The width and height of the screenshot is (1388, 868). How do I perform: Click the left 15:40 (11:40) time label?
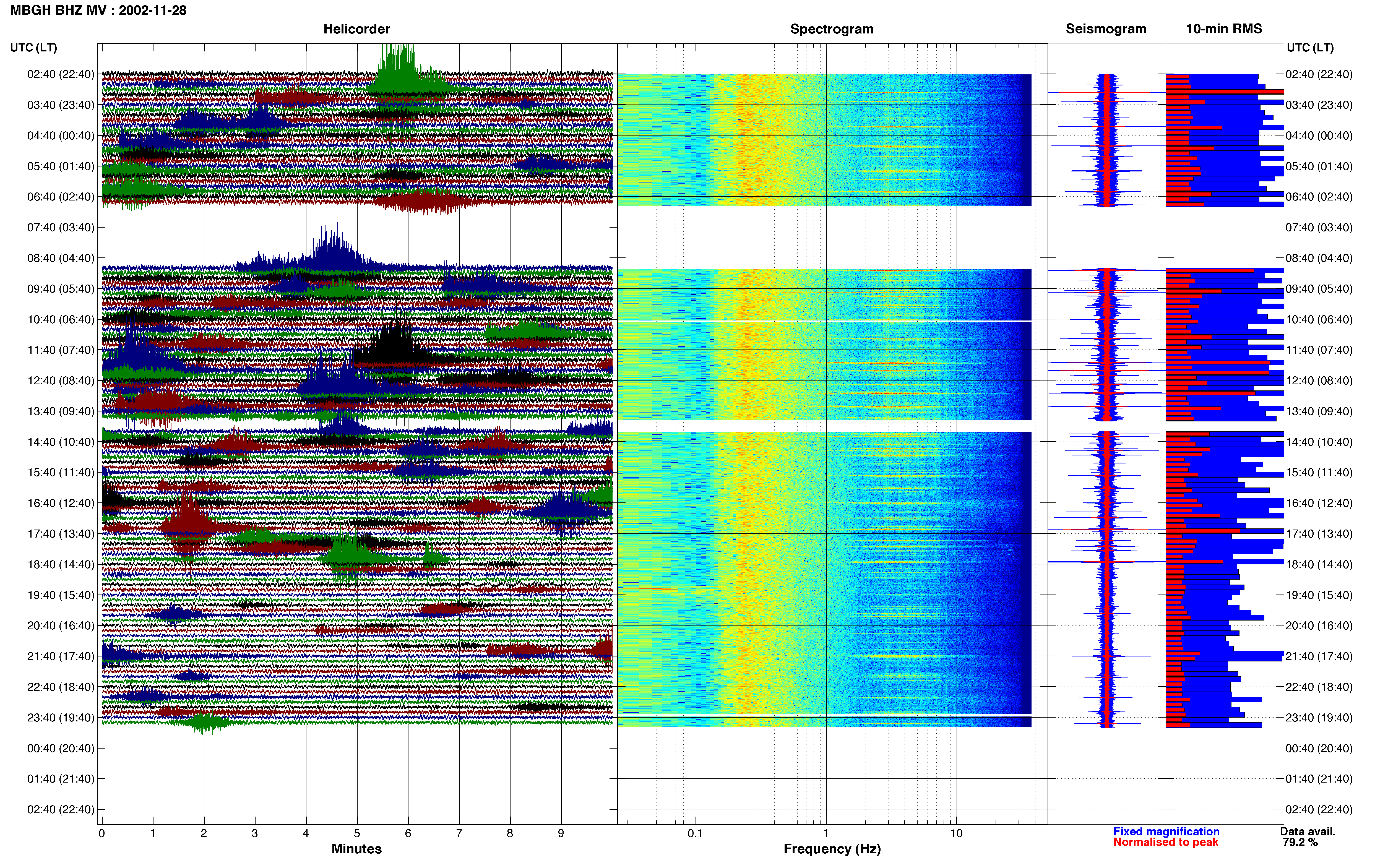coord(61,472)
